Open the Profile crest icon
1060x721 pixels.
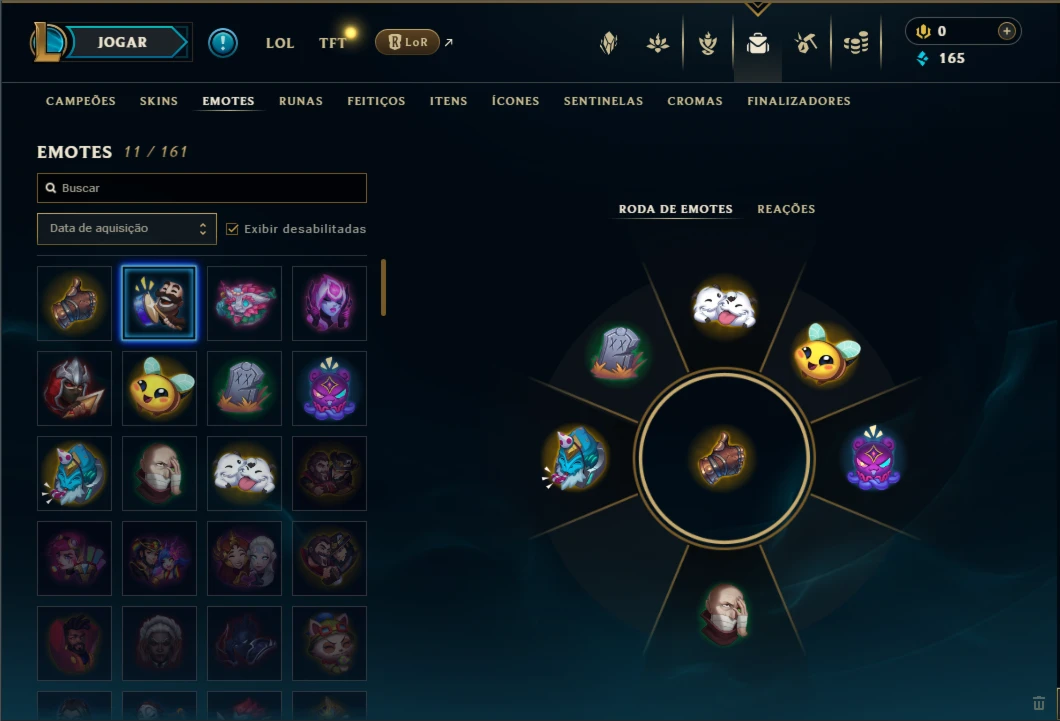pyautogui.click(x=608, y=44)
